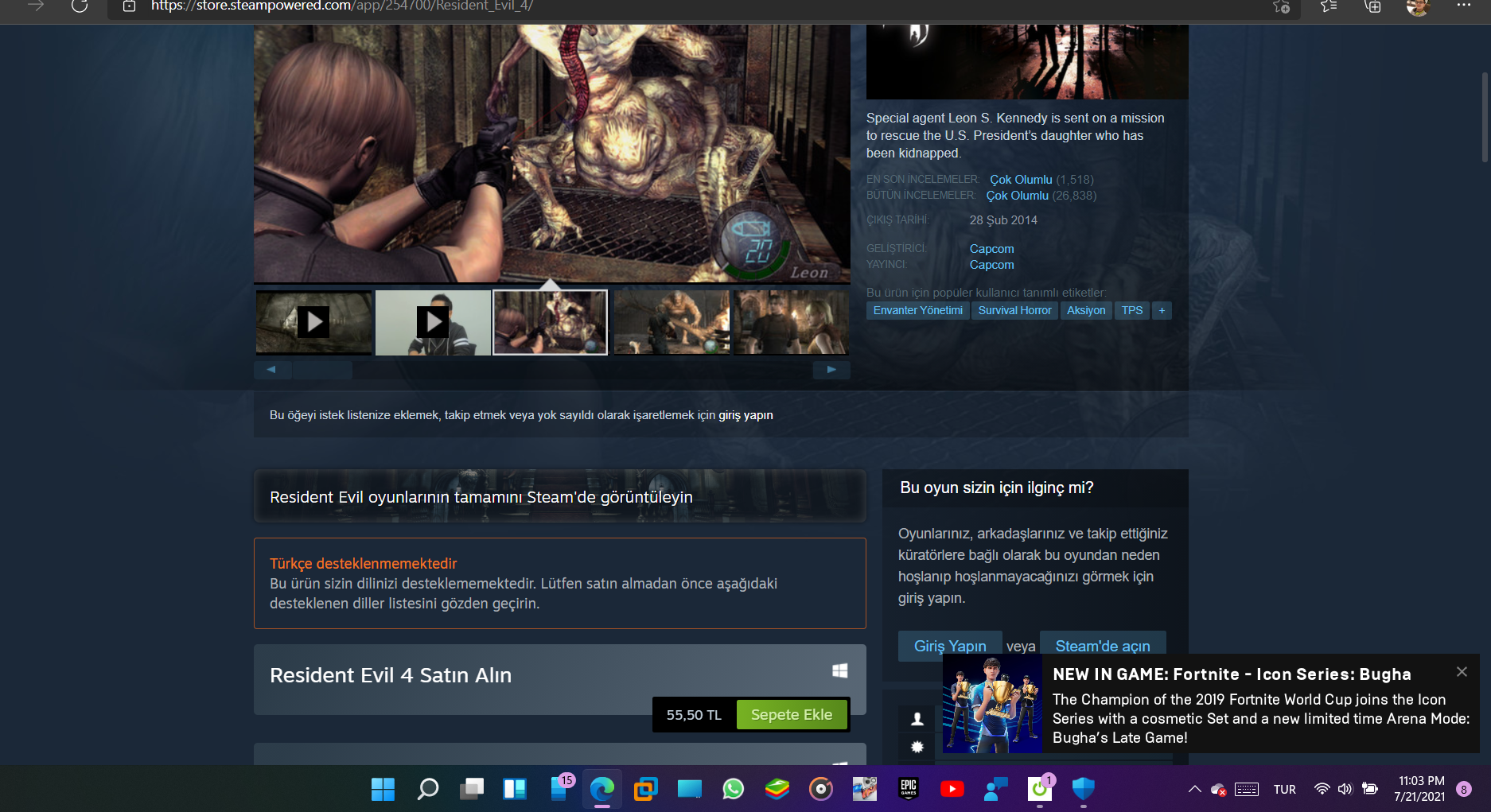The image size is (1491, 812).
Task: Select the 'Aksiyon' tag
Action: 1086,310
